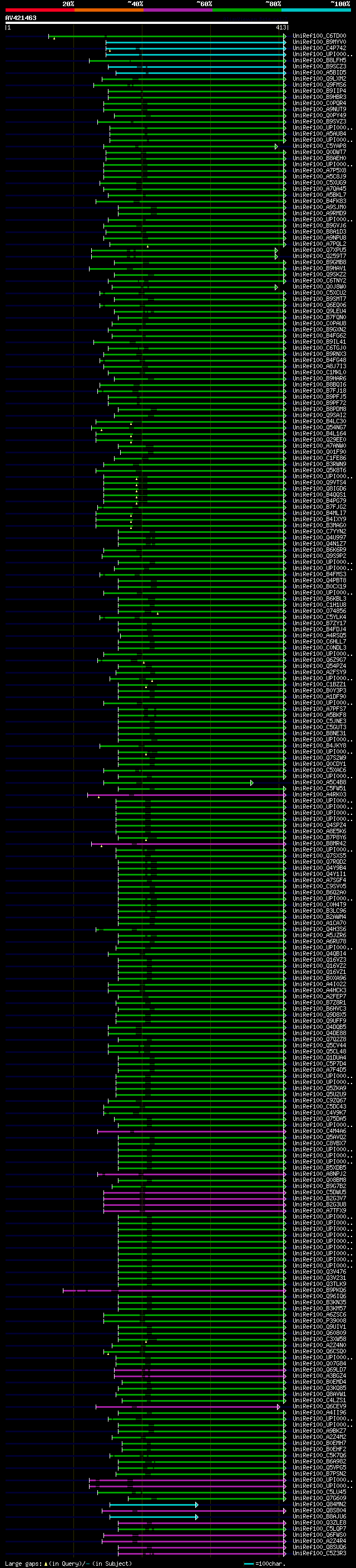The height and width of the screenshot is (1568, 356).
Task: Click the green ~80% identity legend bar
Action: 247,10
